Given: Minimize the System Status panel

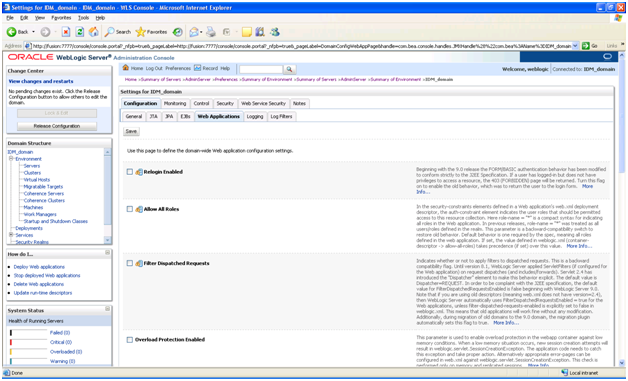Looking at the screenshot, I should (107, 309).
